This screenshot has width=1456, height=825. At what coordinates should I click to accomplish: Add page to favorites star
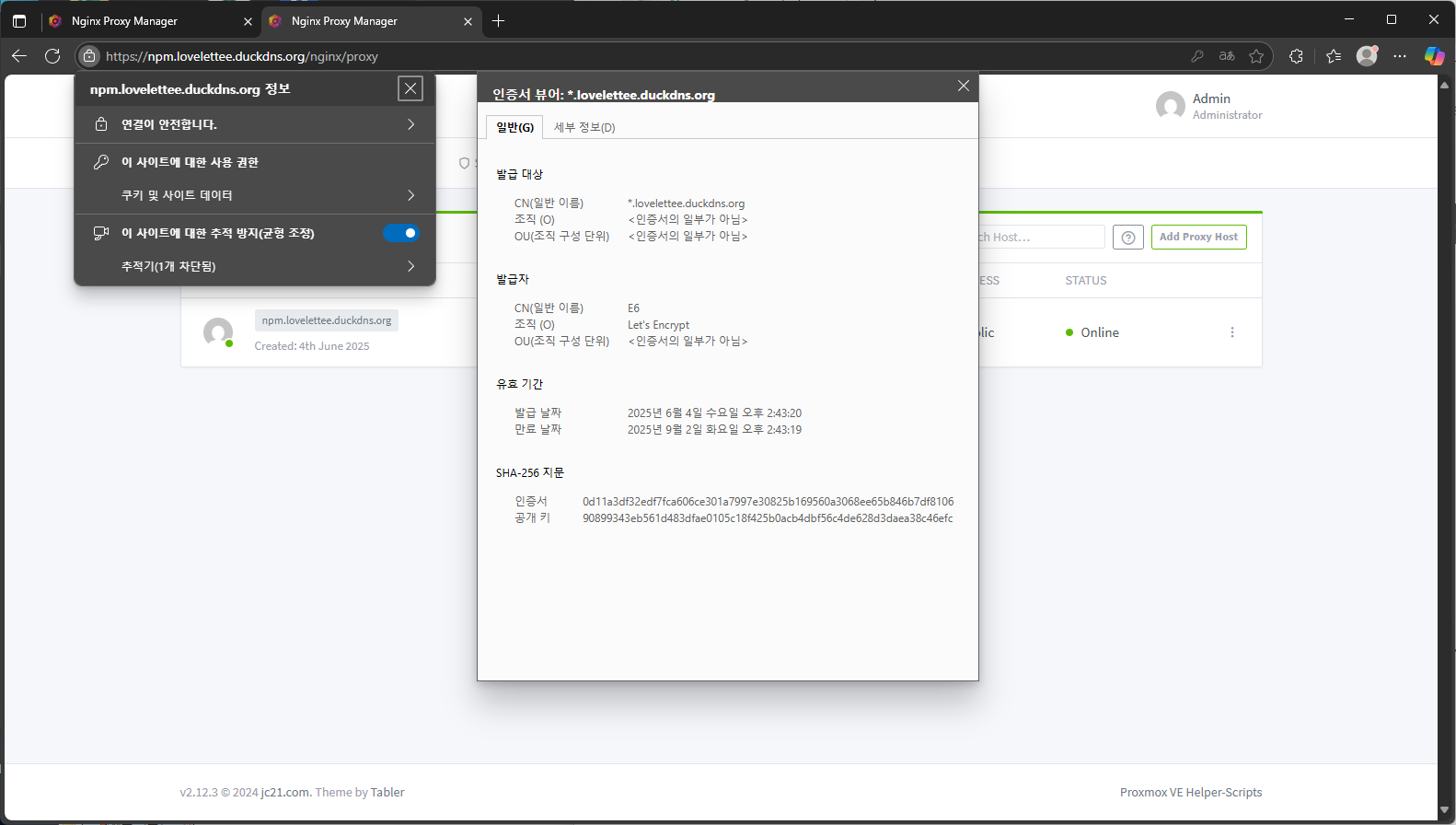pyautogui.click(x=1256, y=56)
